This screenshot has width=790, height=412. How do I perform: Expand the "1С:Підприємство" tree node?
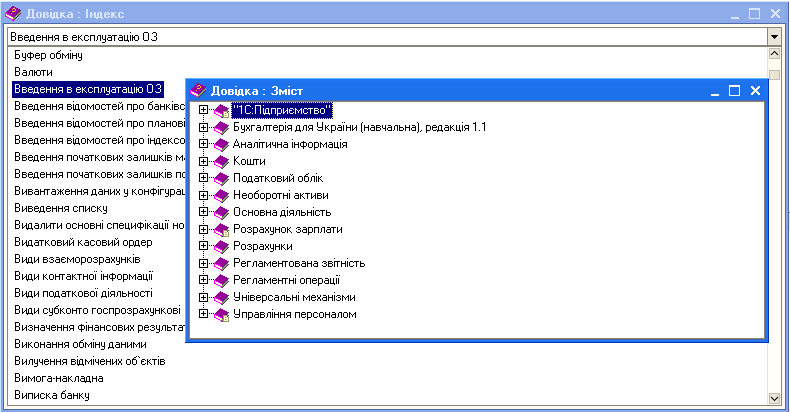coord(203,110)
